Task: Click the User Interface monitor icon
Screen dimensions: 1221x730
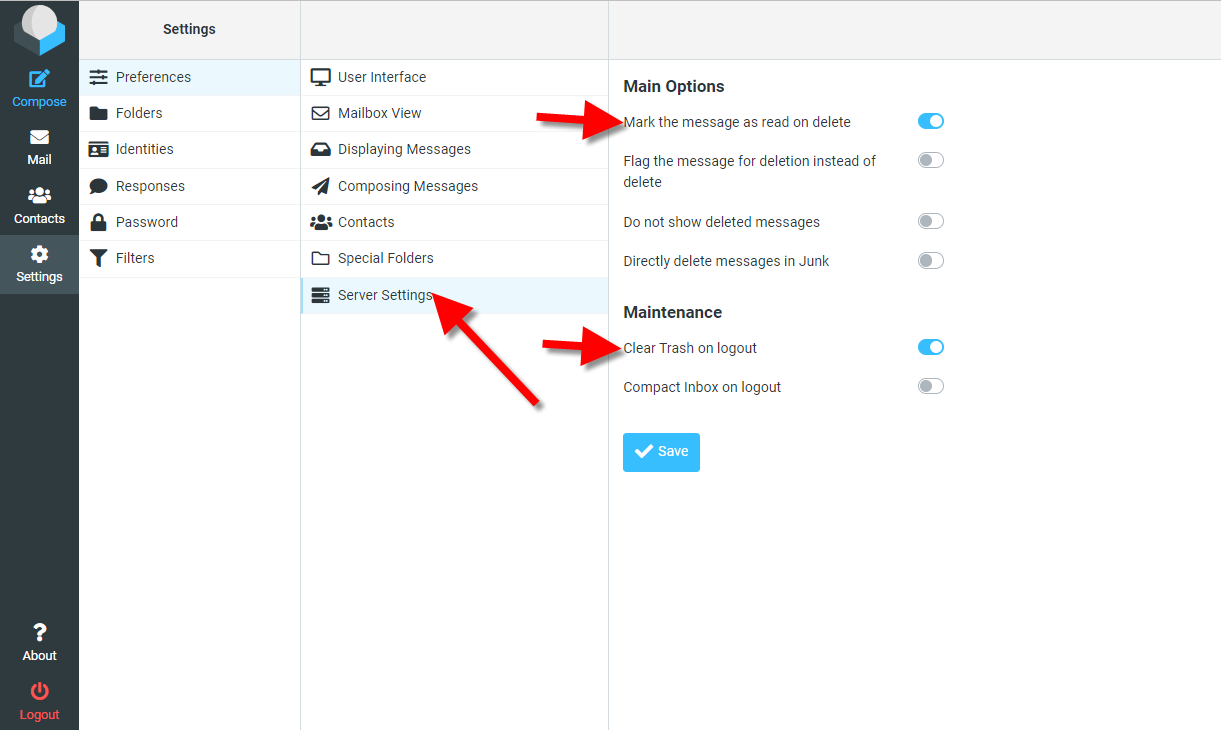Action: pyautogui.click(x=320, y=77)
